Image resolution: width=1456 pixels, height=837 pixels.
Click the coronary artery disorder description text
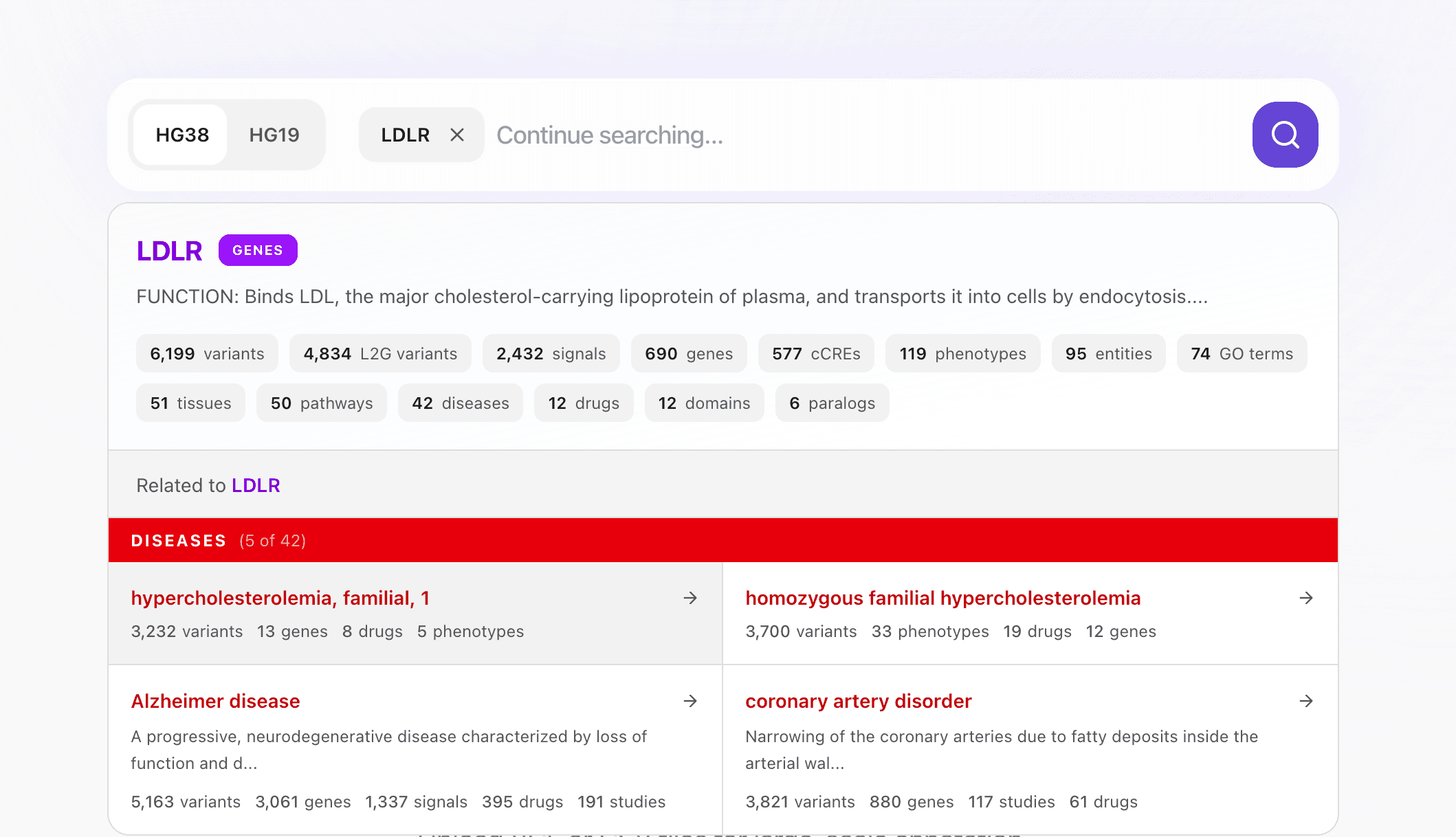tap(1002, 750)
